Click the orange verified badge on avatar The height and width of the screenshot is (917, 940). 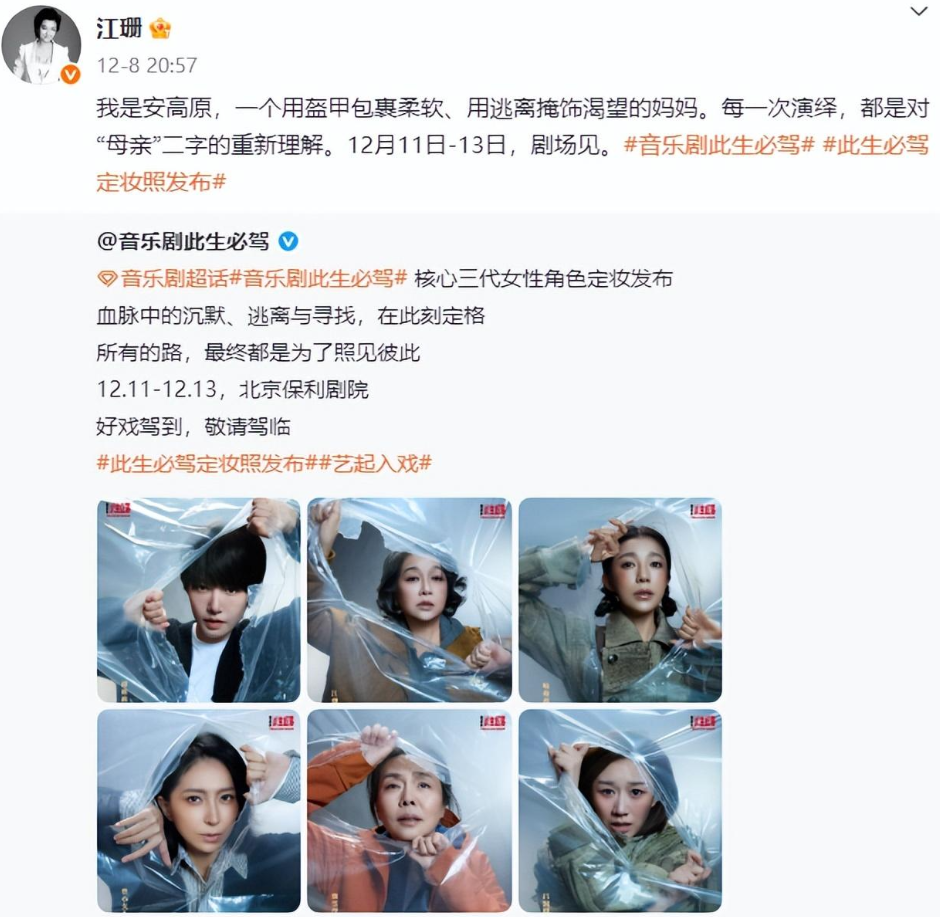point(70,74)
